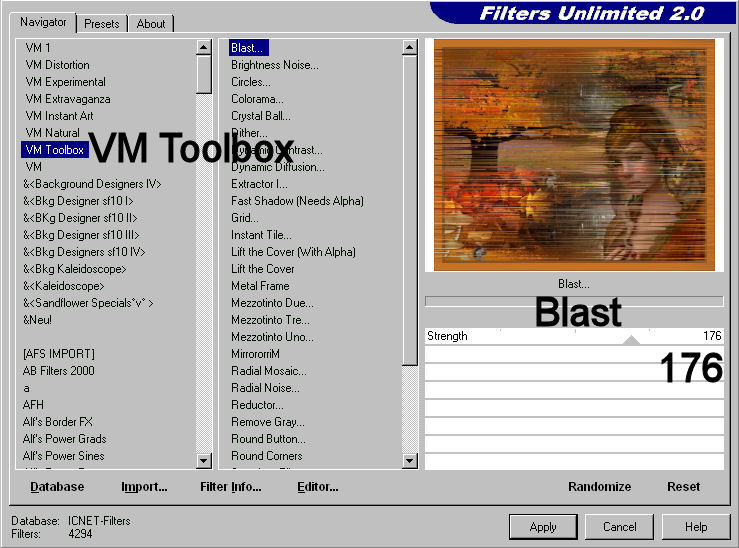
Task: Select VM Distortion category
Action: point(57,65)
